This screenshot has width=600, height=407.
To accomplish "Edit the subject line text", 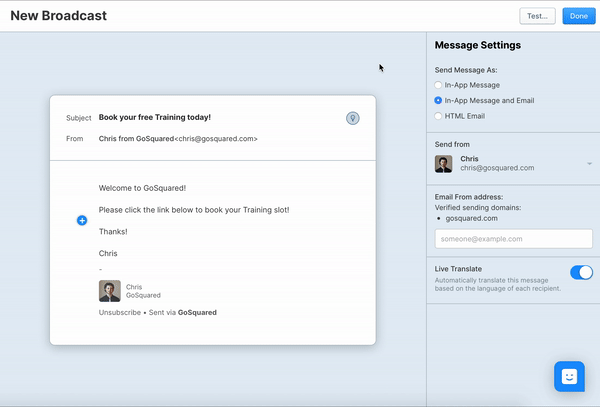I will point(155,117).
